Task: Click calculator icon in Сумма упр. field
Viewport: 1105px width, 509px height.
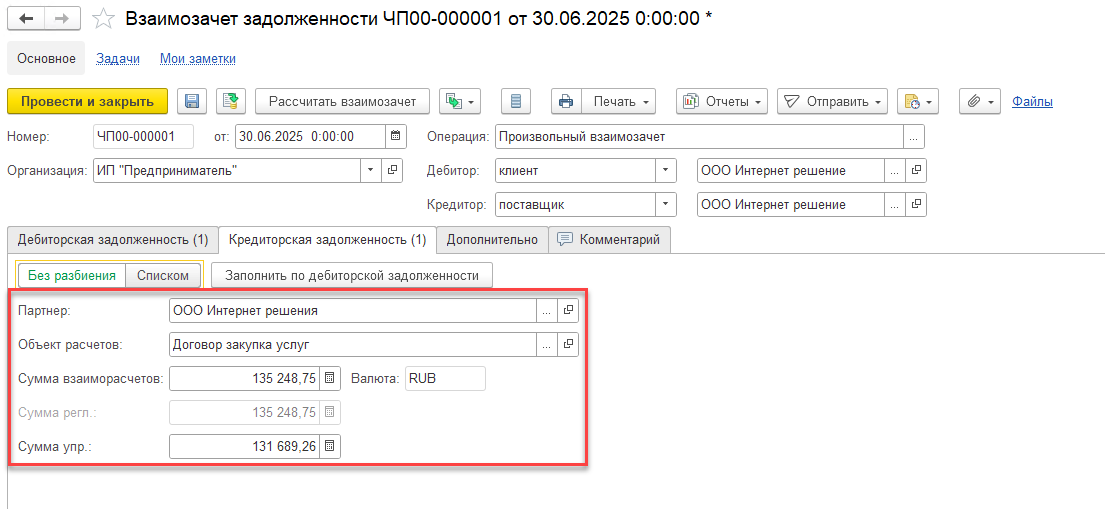Action: click(331, 446)
